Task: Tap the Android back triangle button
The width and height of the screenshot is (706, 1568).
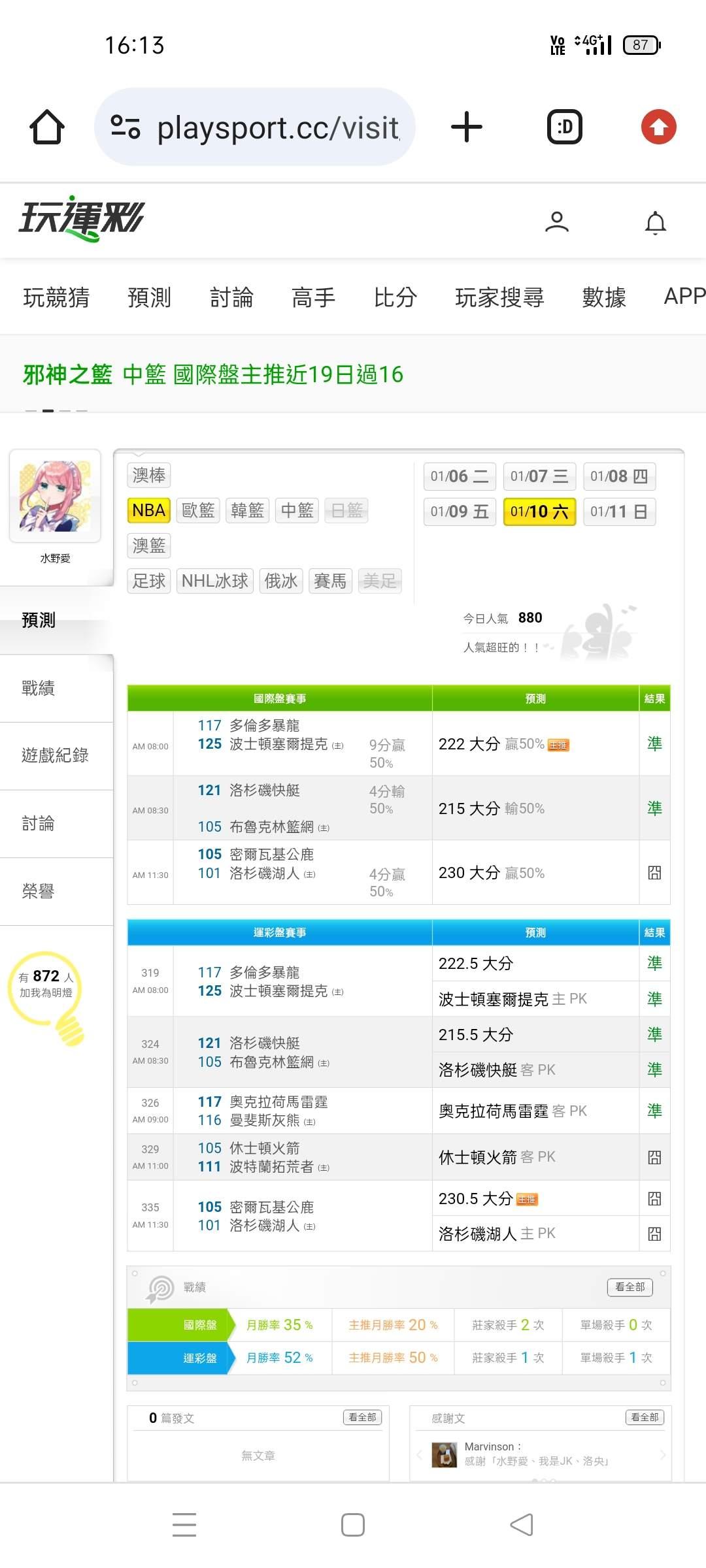Action: [522, 1525]
